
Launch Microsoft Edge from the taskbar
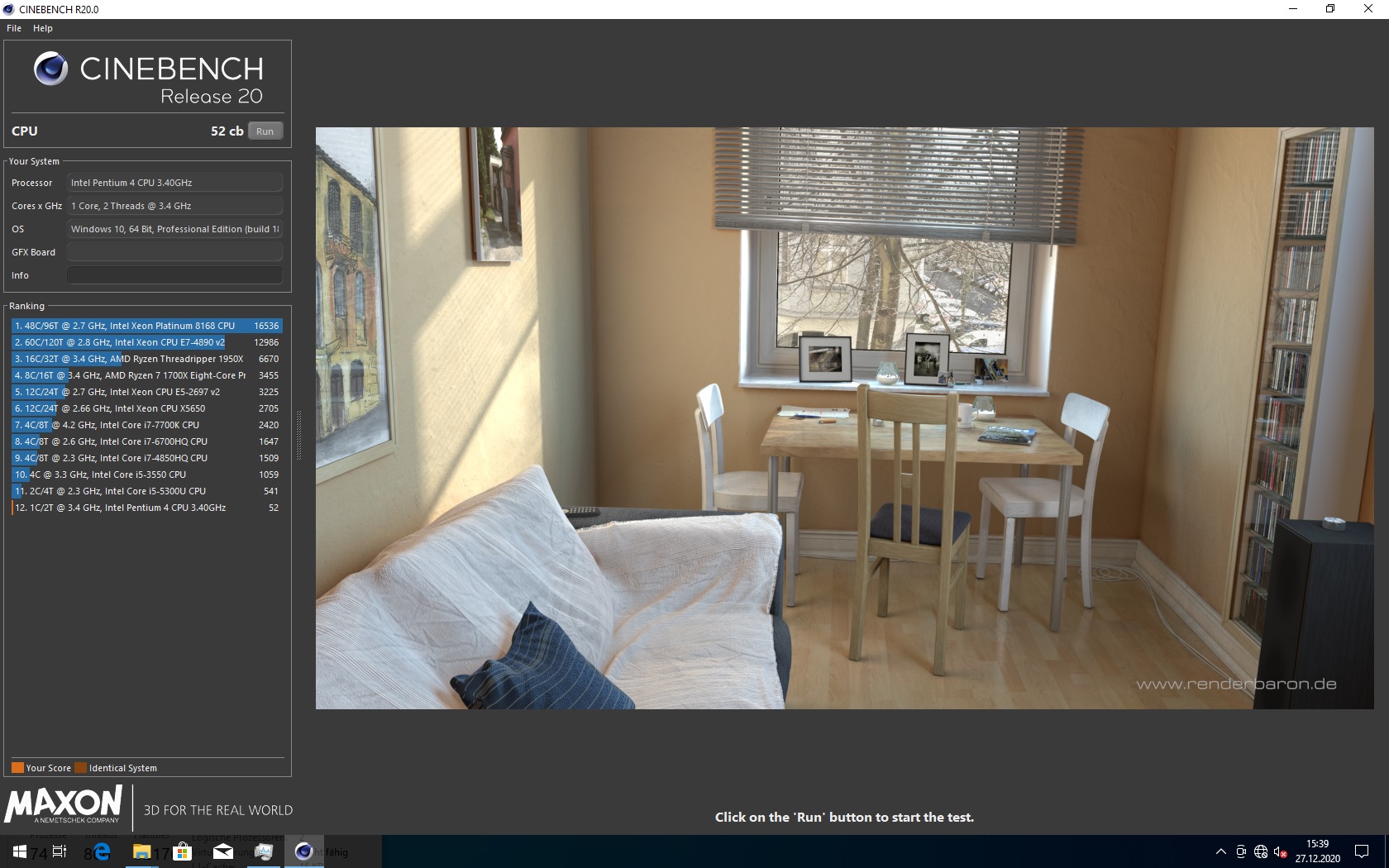(x=102, y=851)
